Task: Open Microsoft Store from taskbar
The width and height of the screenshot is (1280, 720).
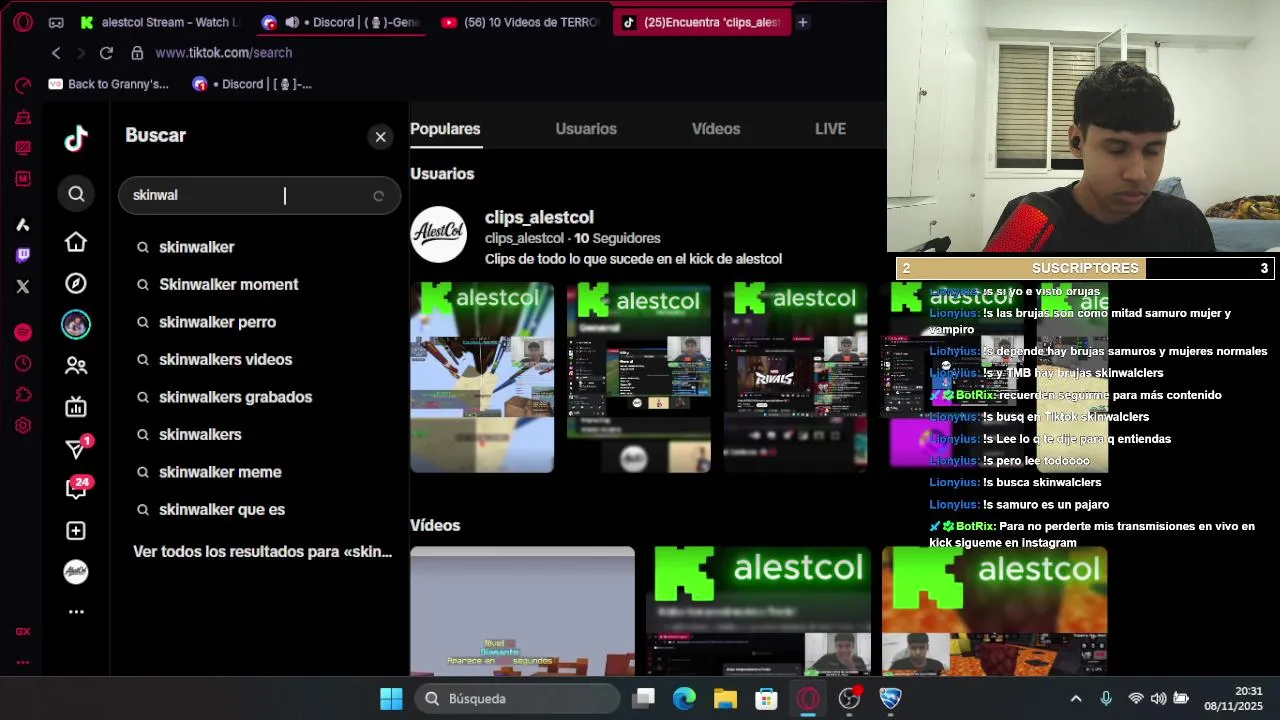Action: [x=766, y=699]
